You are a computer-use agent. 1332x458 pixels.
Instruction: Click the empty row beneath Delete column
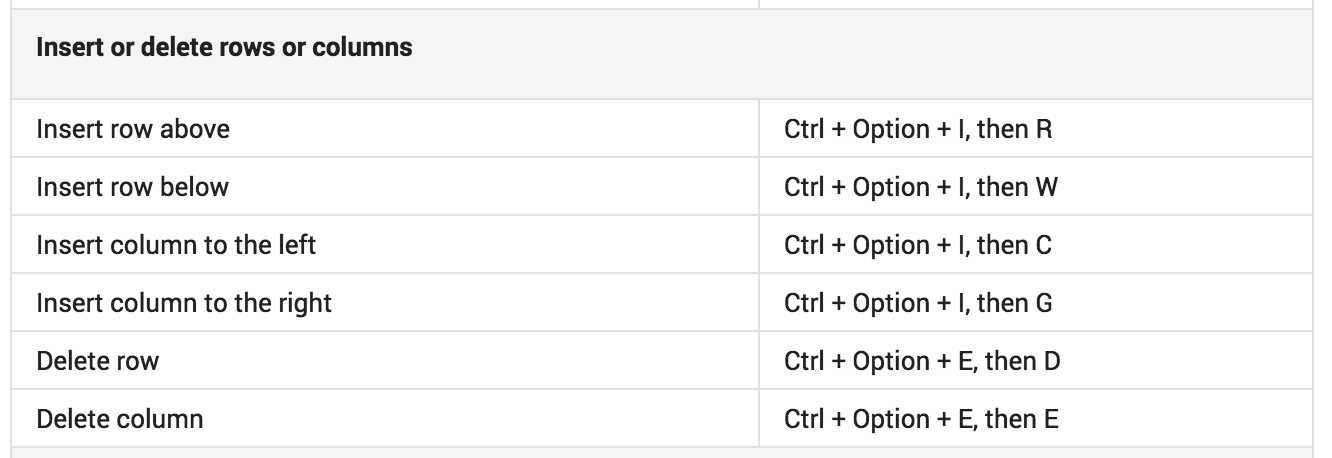tap(661, 453)
